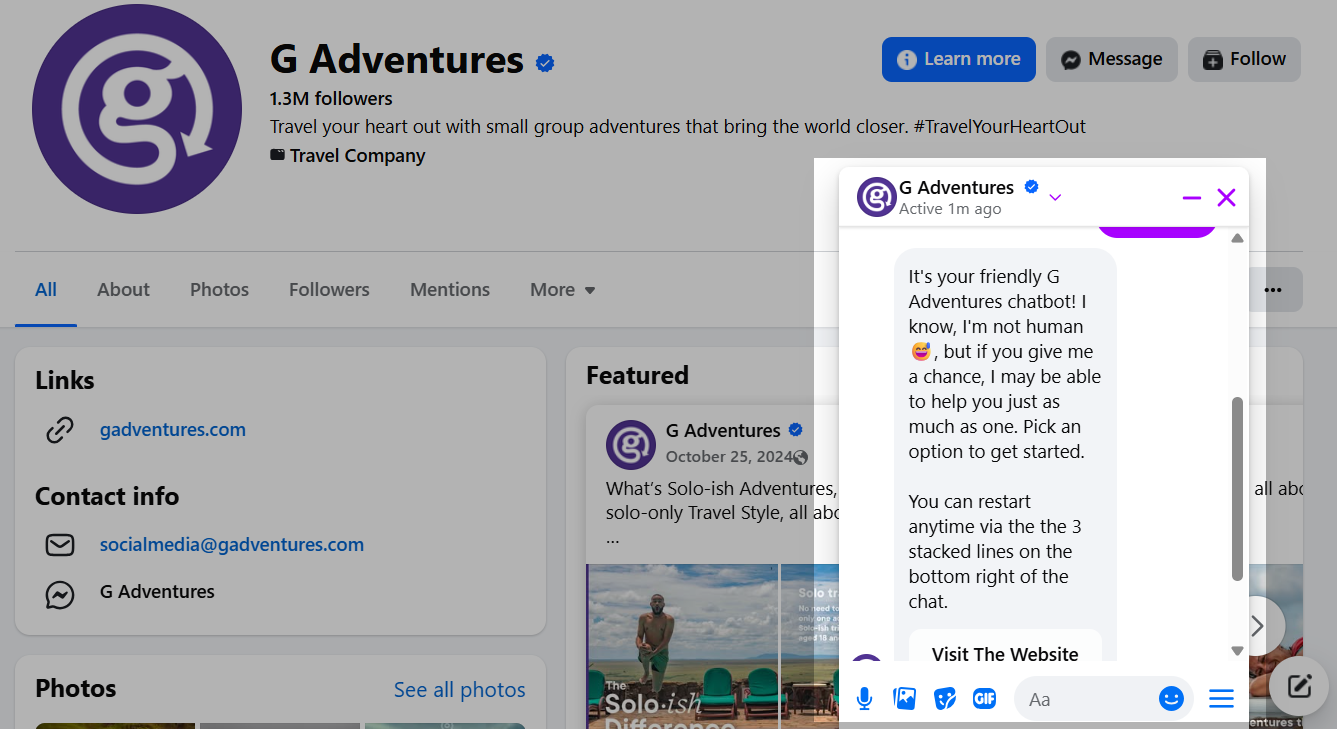
Task: Open the More tab dropdown
Action: [561, 289]
